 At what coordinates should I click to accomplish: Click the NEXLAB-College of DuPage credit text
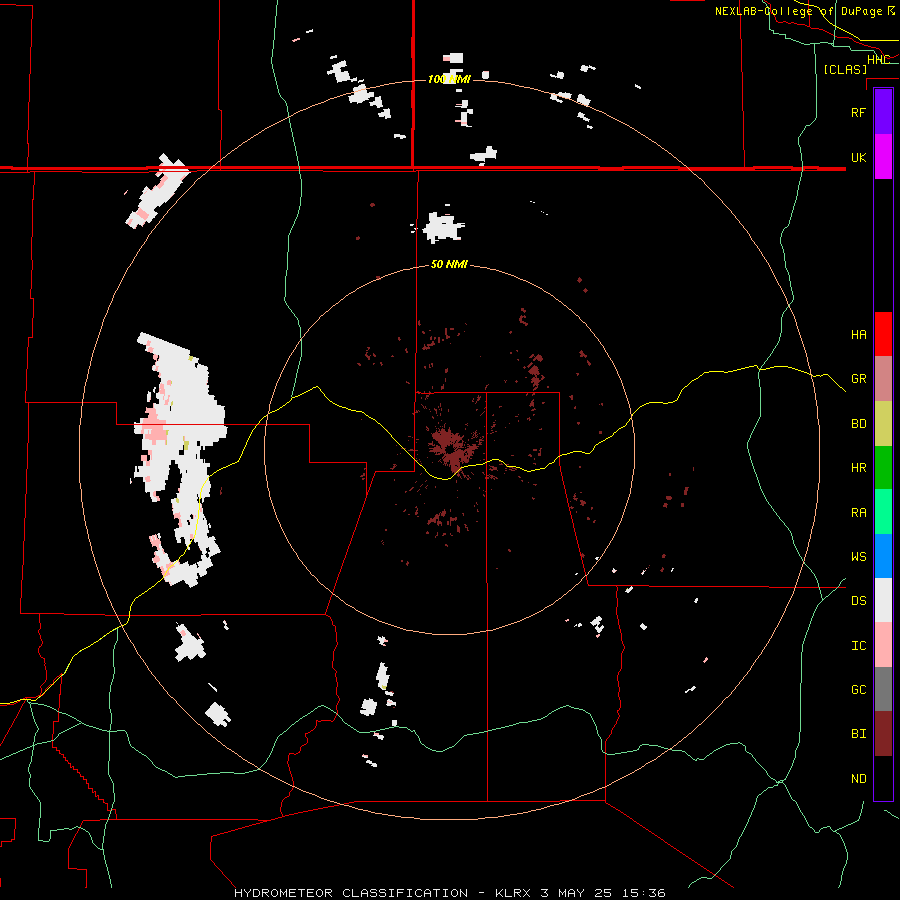pyautogui.click(x=805, y=11)
